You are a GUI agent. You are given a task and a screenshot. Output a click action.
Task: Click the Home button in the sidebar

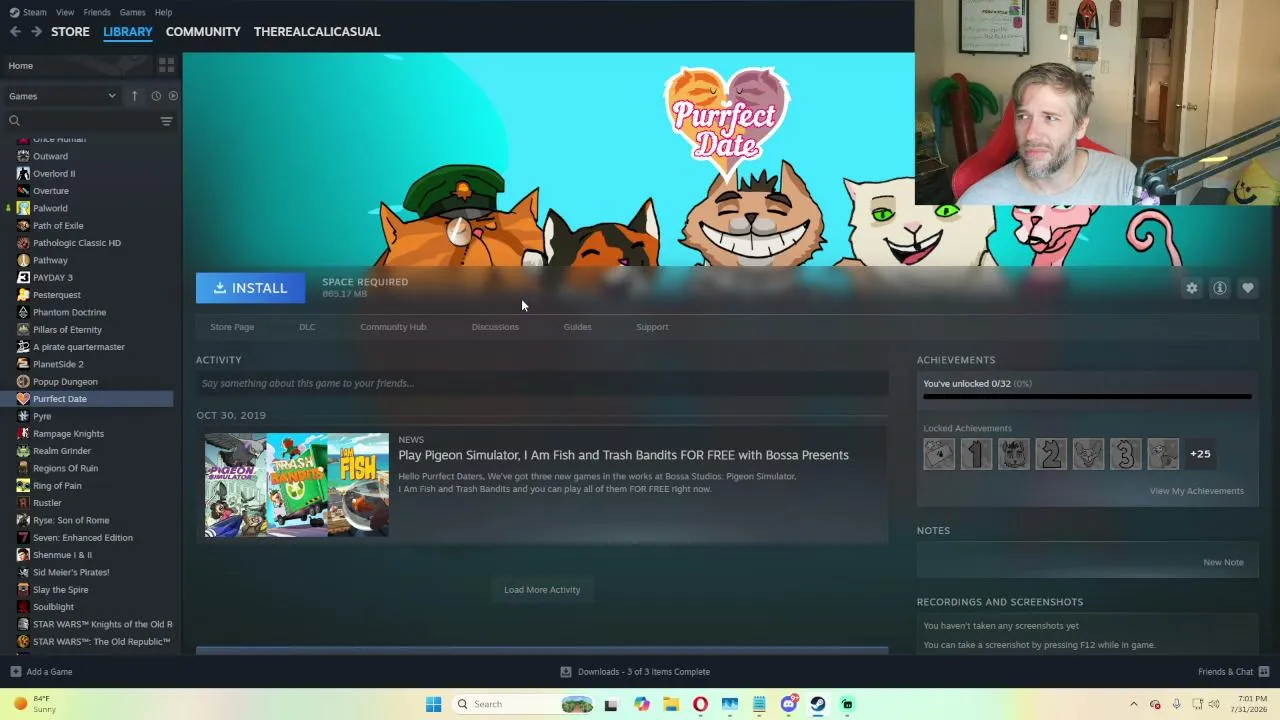click(76, 65)
